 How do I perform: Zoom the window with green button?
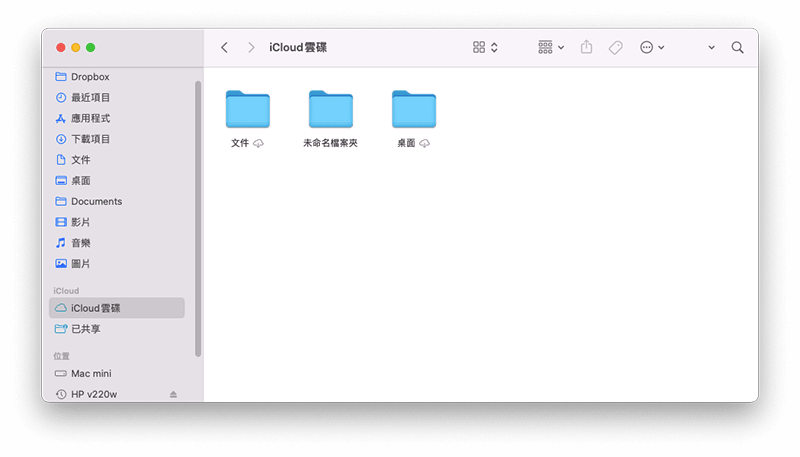tap(90, 47)
